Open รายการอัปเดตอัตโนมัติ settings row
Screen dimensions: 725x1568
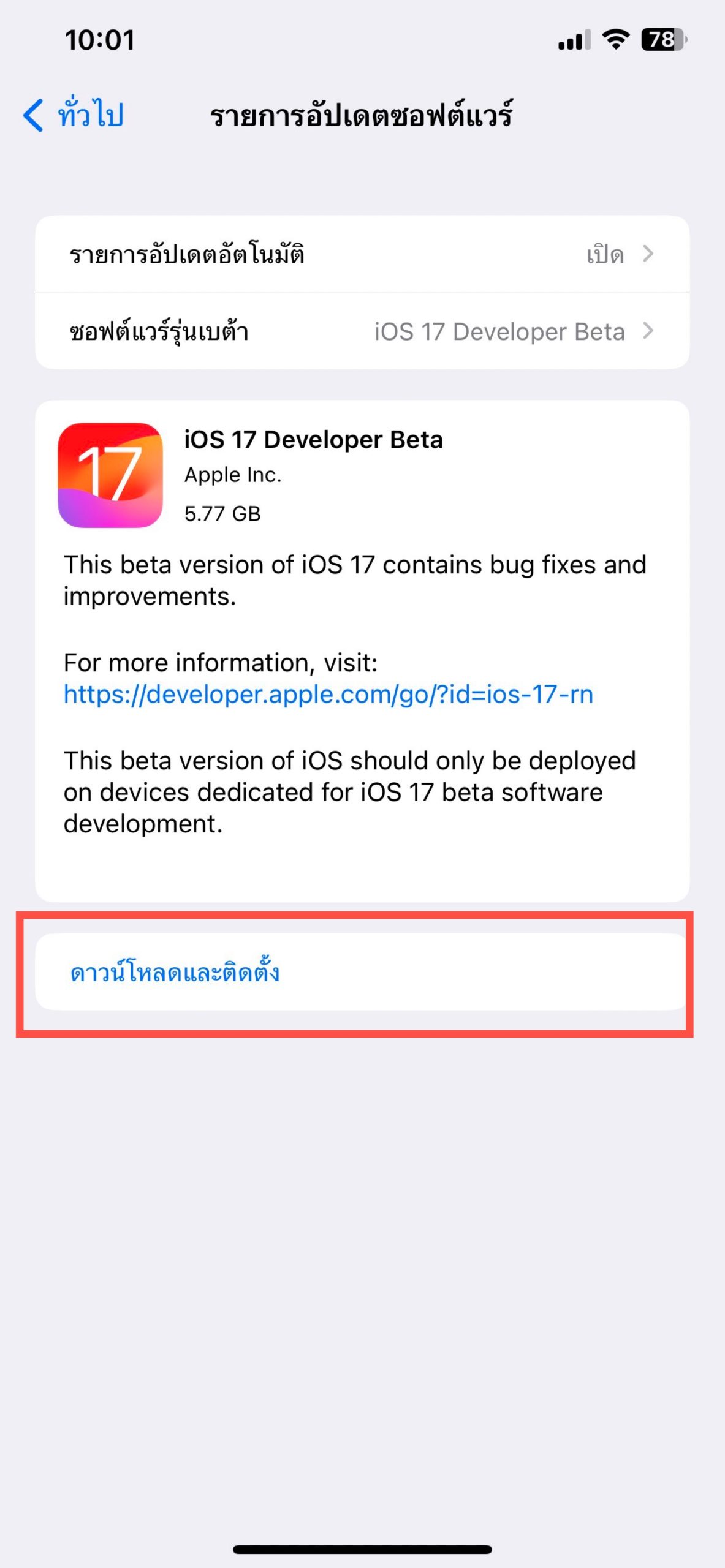tap(187, 254)
